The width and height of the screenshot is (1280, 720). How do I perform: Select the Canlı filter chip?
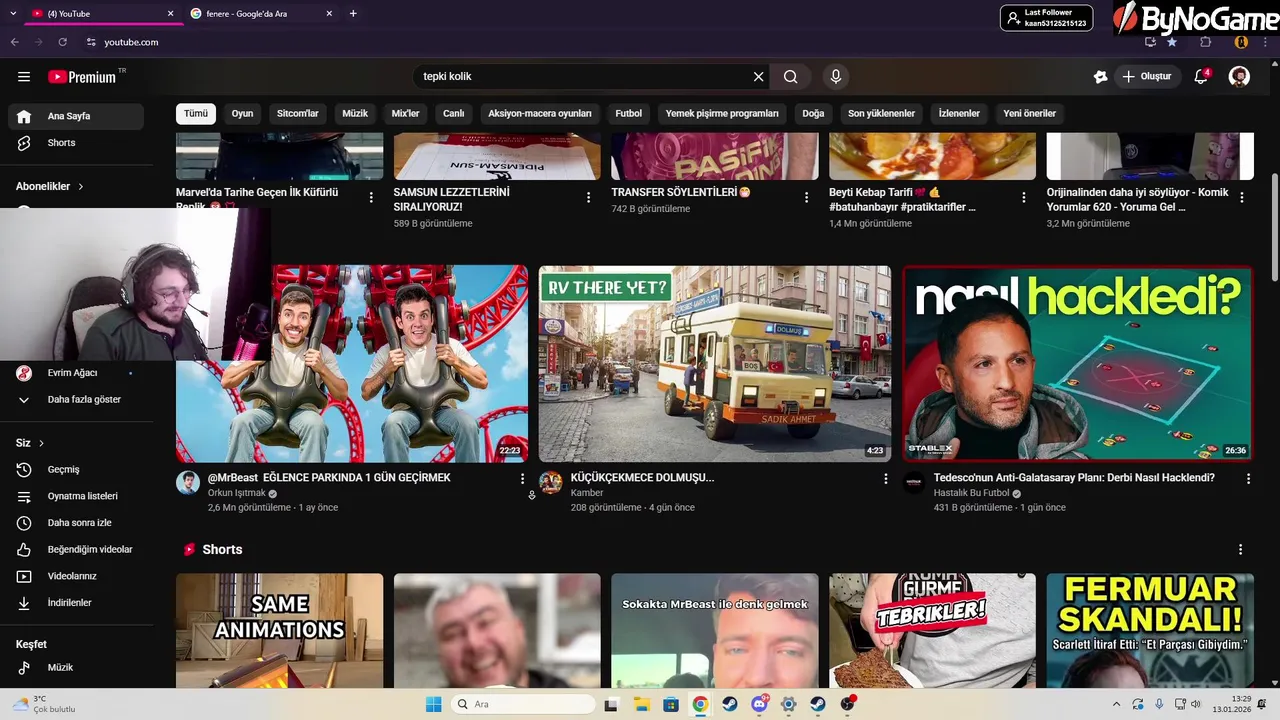click(454, 114)
